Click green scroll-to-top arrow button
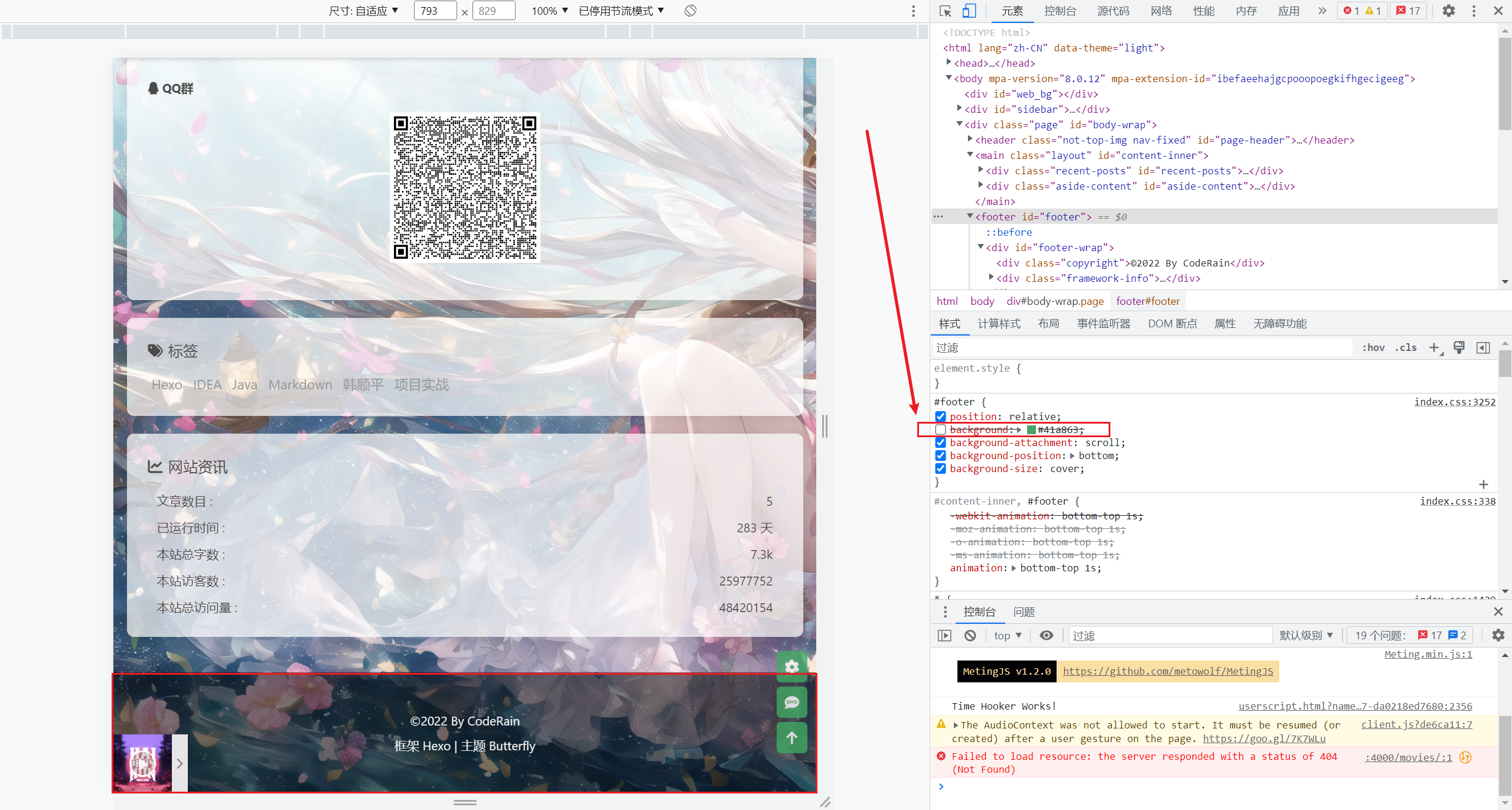This screenshot has height=810, width=1512. tap(791, 737)
